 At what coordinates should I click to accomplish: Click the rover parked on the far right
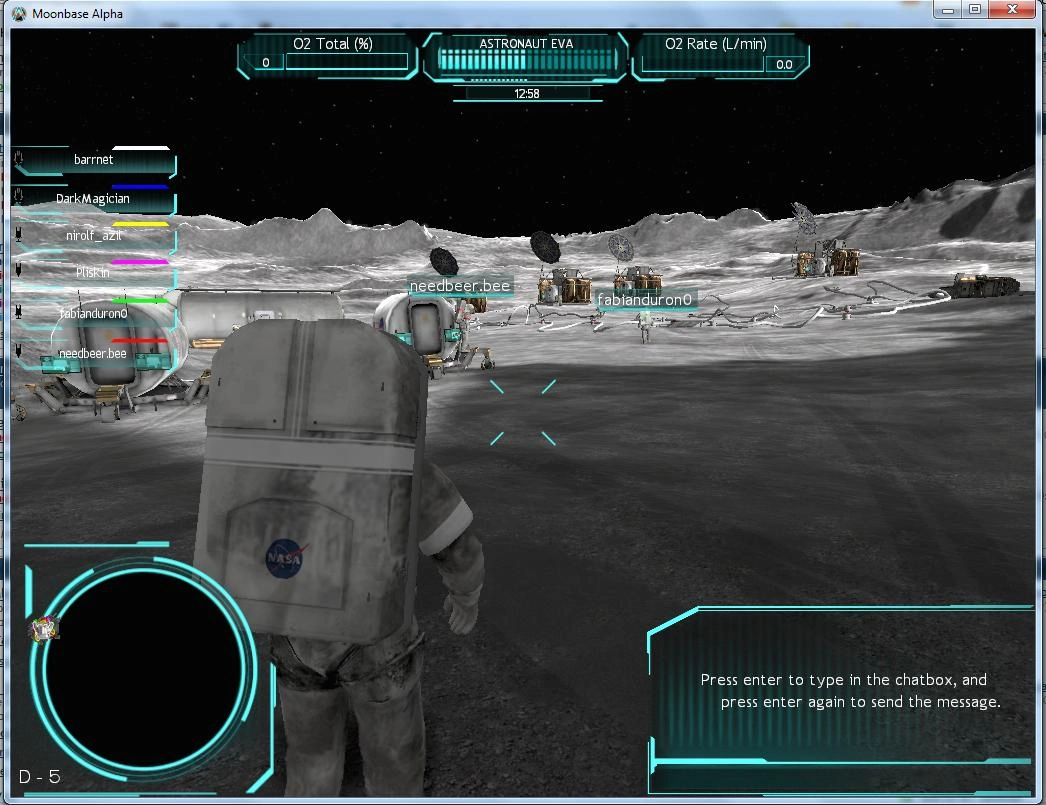(x=985, y=285)
